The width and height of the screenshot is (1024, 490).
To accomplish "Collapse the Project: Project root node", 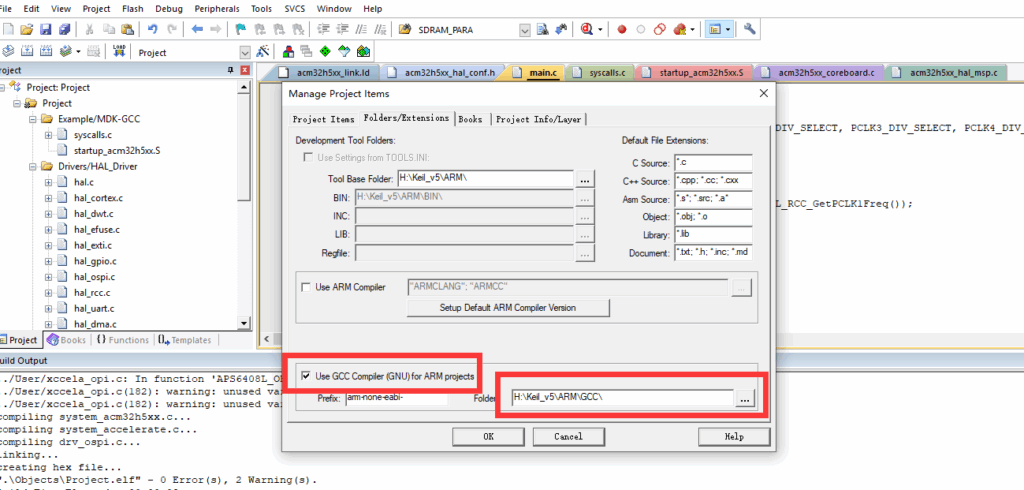I will click(2, 88).
